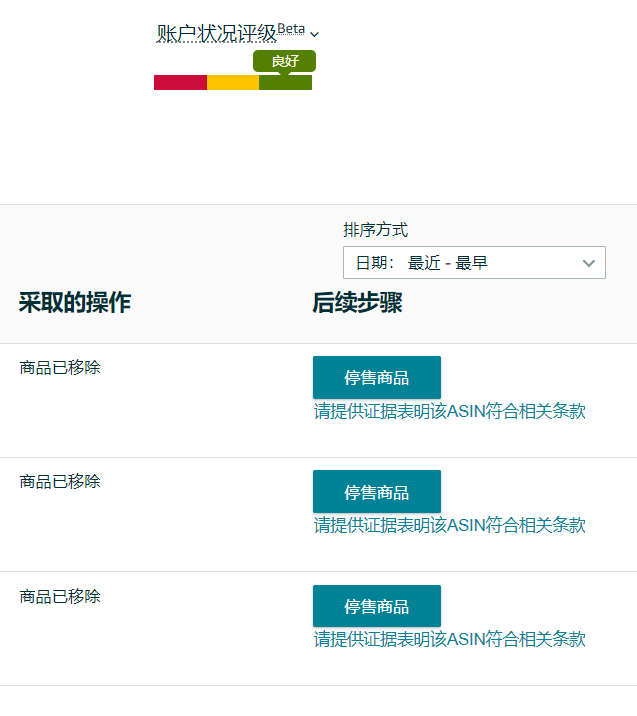Click the 后续步骤 column header
Screen dimensions: 637x716
pyautogui.click(x=357, y=302)
